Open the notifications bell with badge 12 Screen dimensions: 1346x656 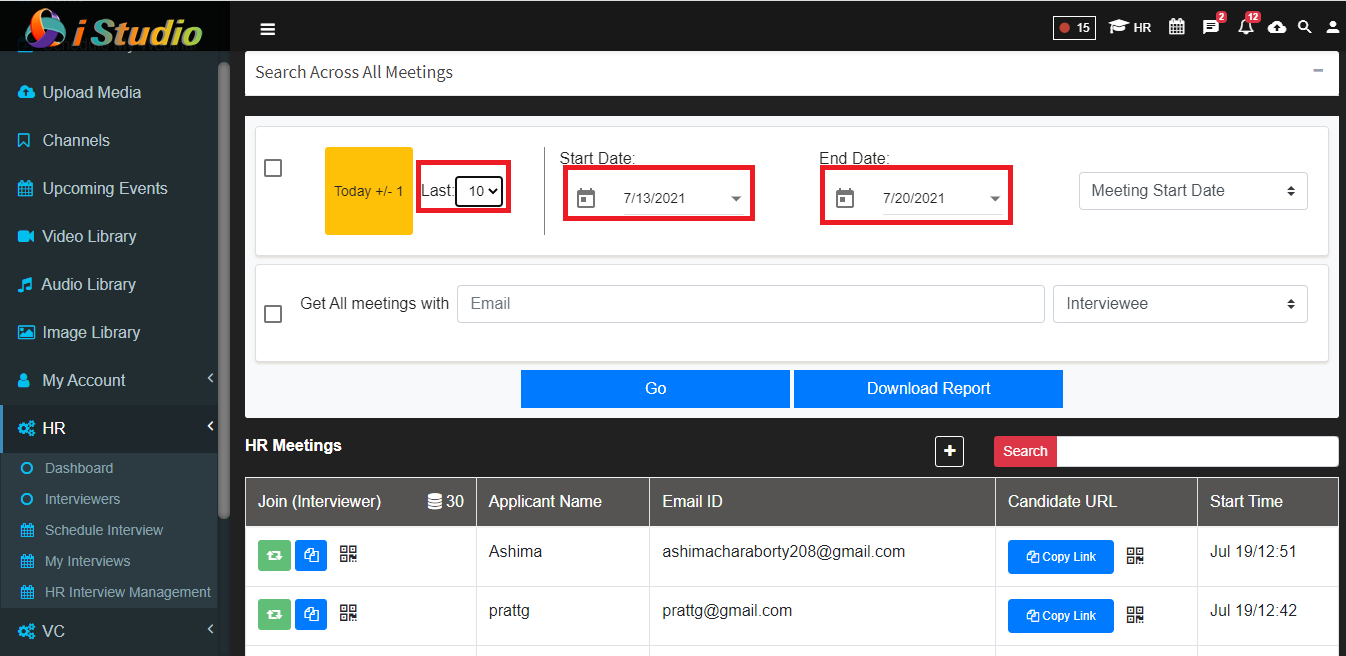(x=1246, y=27)
